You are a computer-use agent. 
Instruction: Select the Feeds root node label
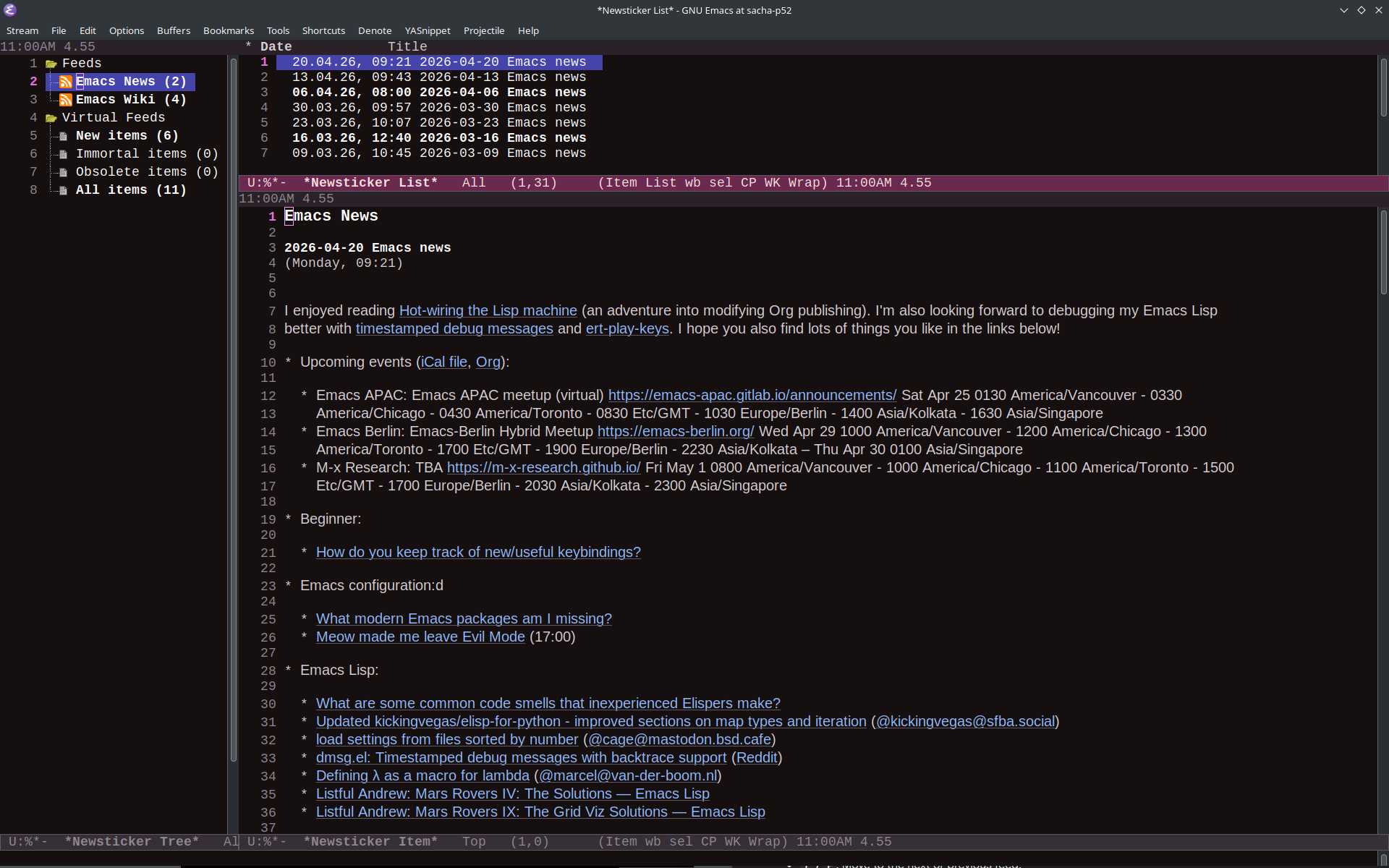point(82,64)
